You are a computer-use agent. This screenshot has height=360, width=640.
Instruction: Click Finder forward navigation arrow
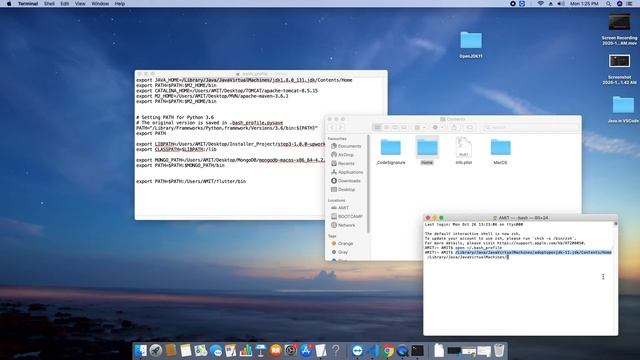pyautogui.click(x=341, y=128)
